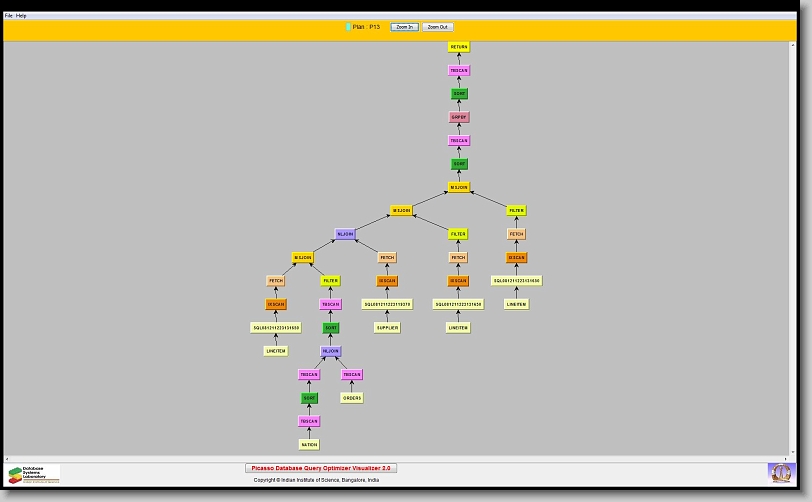The height and width of the screenshot is (502, 812).
Task: Click the topmost MSJOIN node
Action: coord(459,187)
